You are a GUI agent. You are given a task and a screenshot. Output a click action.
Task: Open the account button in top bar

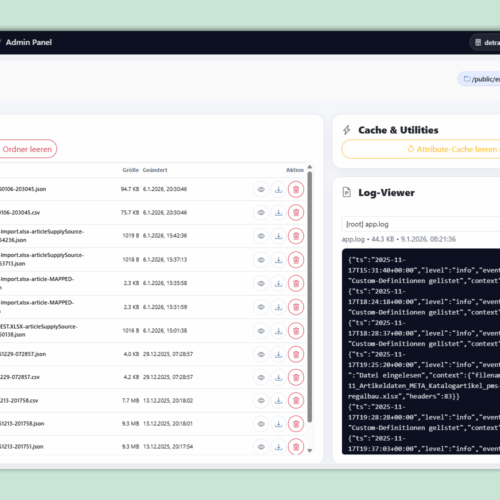pyautogui.click(x=485, y=43)
